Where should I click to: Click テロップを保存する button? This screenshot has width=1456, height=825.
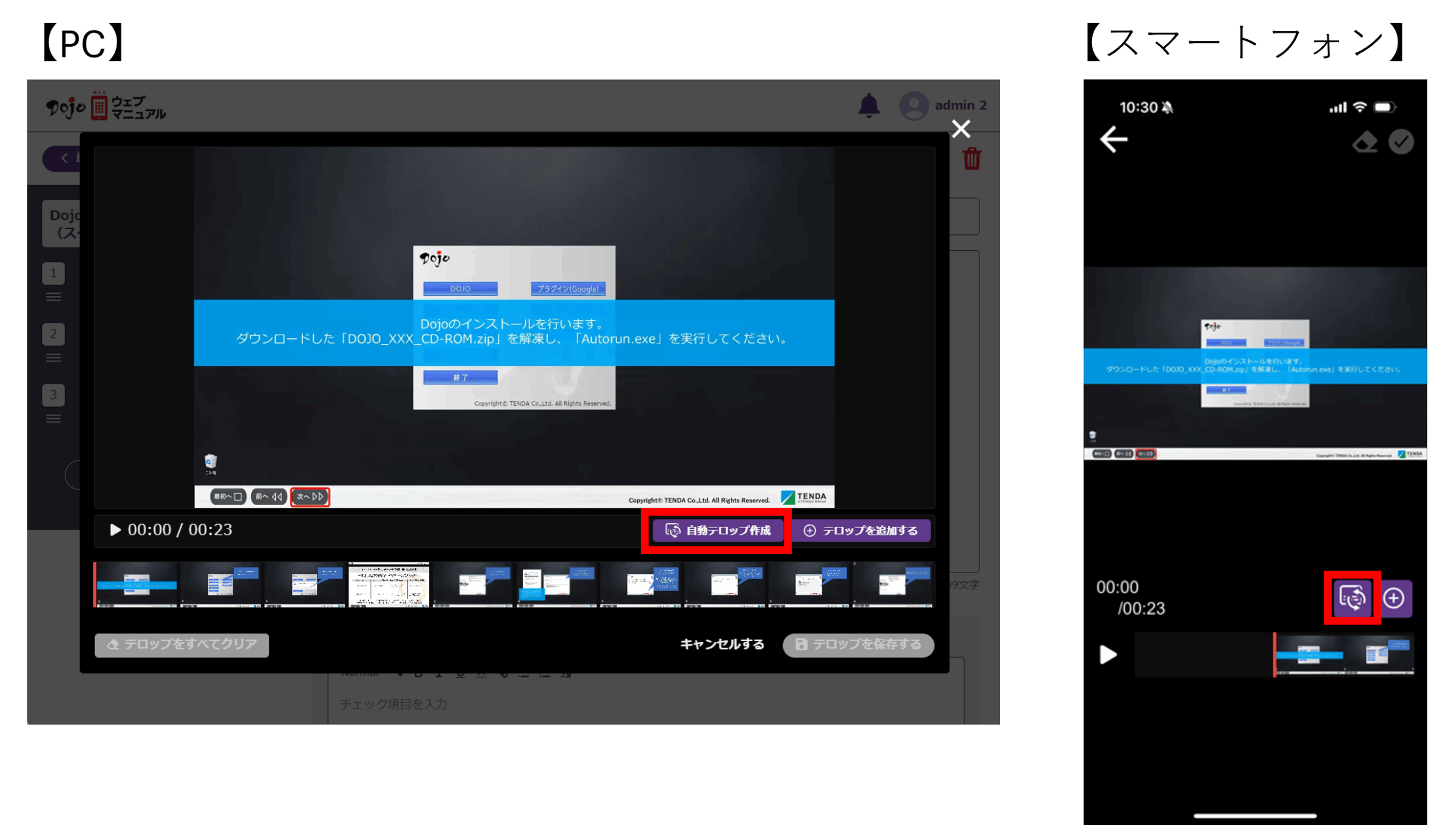coord(858,645)
